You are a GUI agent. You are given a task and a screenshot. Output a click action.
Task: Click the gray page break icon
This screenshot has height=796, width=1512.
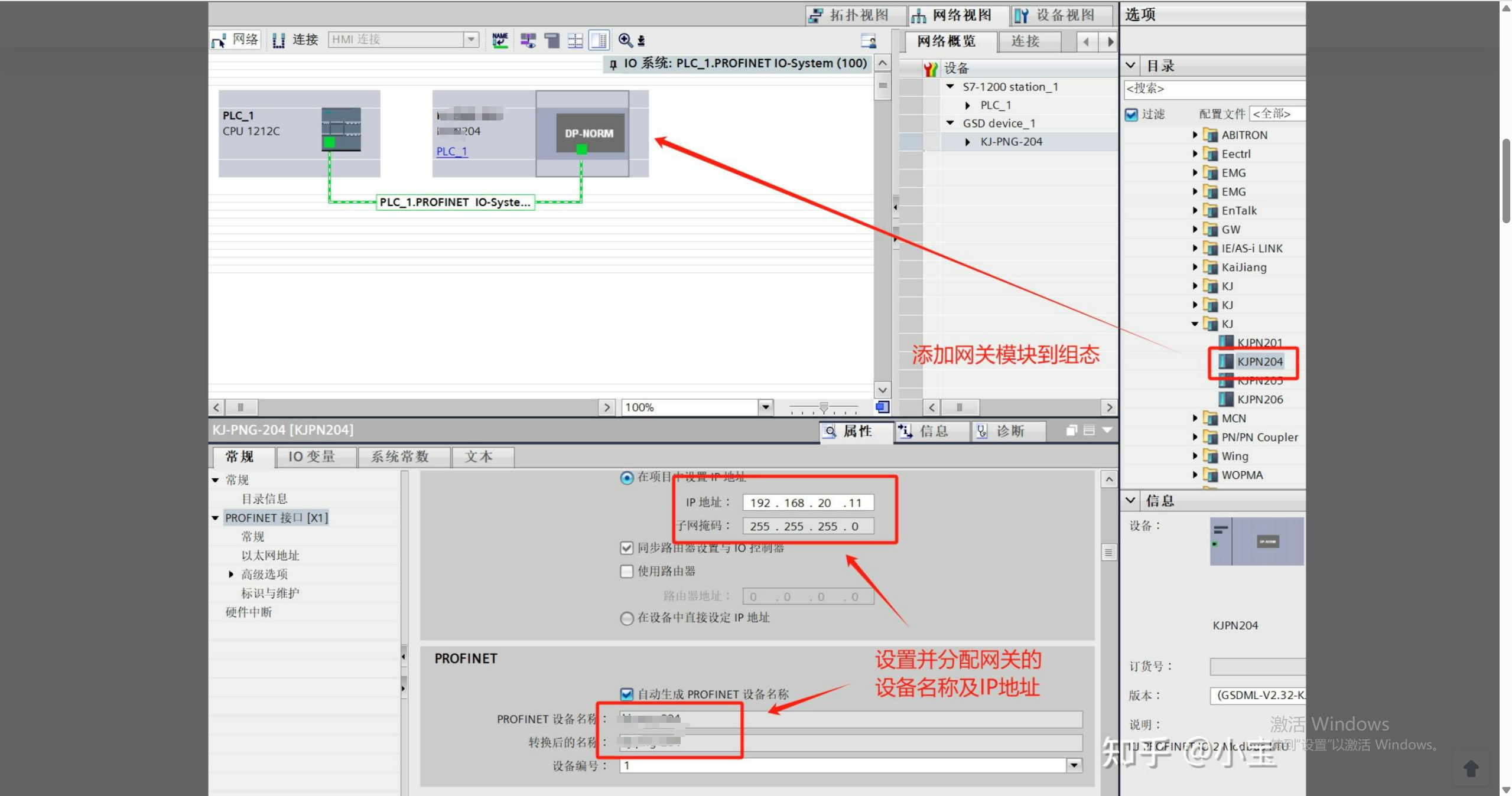tap(552, 40)
